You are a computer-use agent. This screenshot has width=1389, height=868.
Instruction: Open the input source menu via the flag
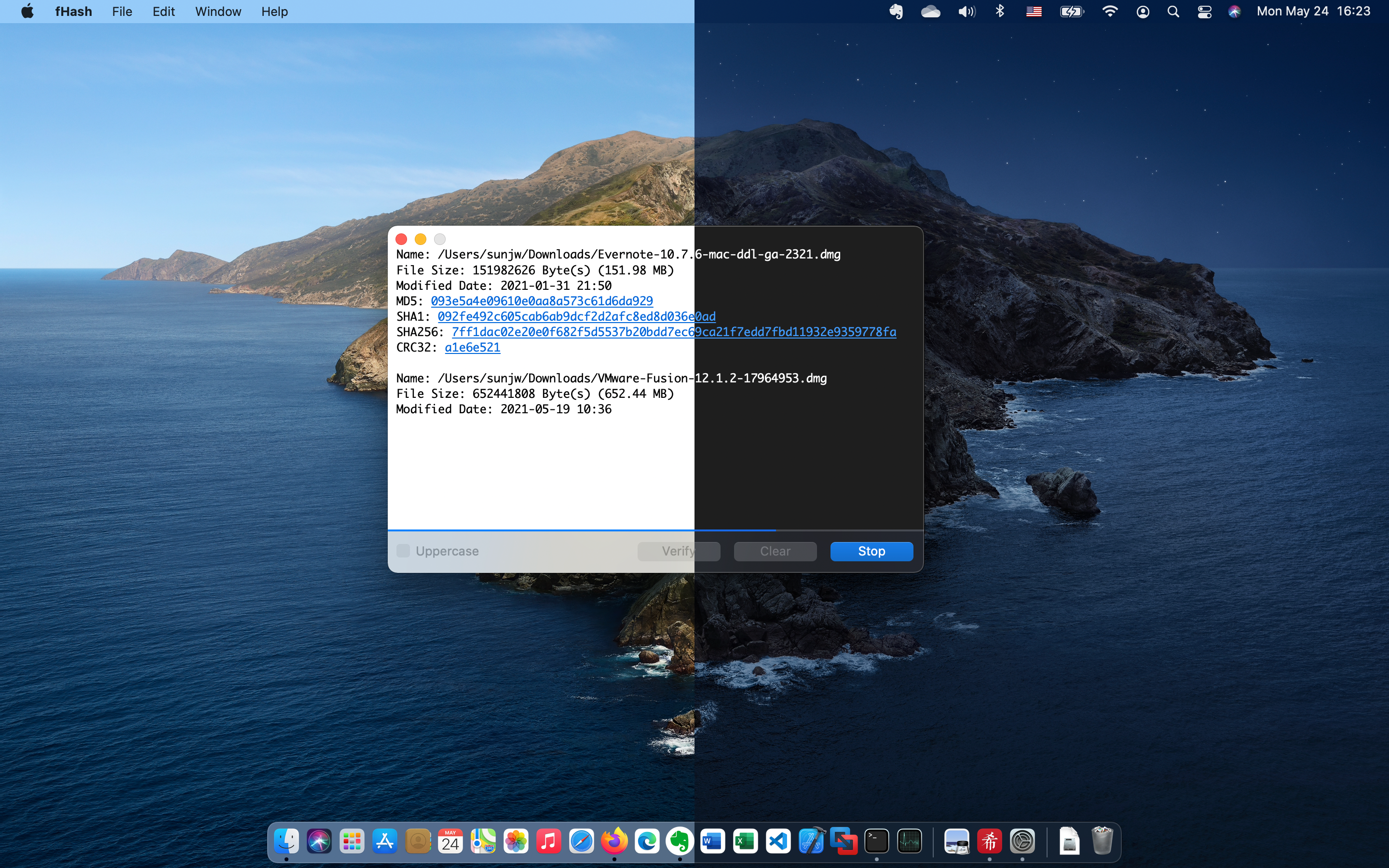[1034, 11]
